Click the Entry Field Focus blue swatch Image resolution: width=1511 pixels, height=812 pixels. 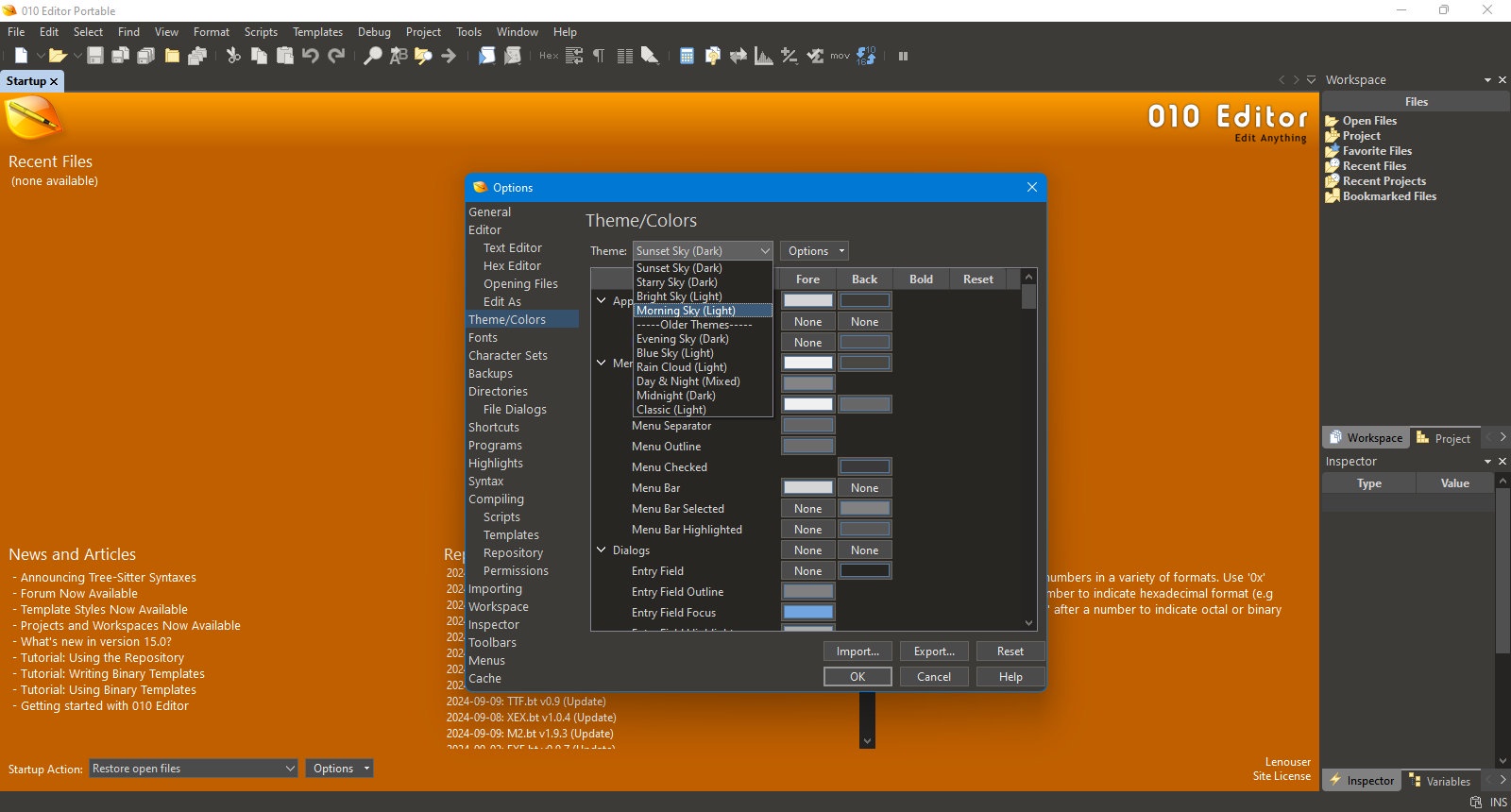tap(808, 613)
